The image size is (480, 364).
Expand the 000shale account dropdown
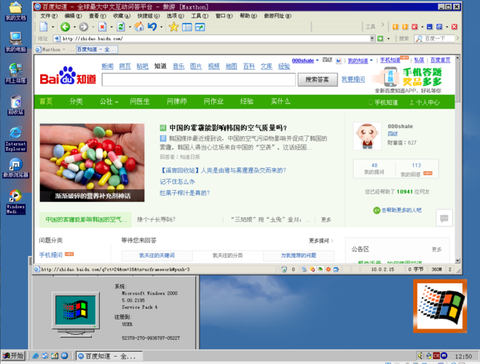(317, 60)
